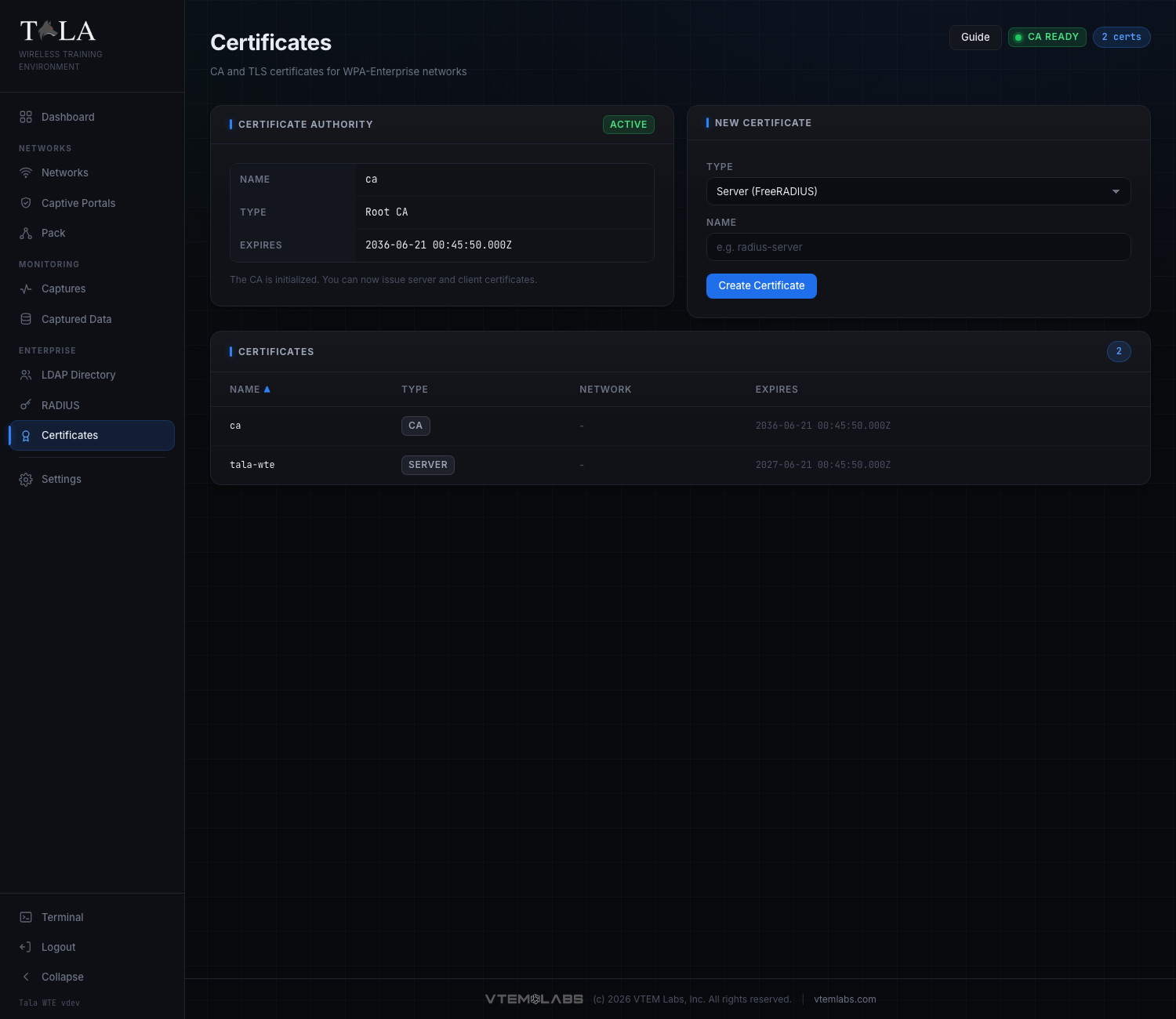Click the Networks wifi icon
The height and width of the screenshot is (1019, 1176).
(x=26, y=172)
